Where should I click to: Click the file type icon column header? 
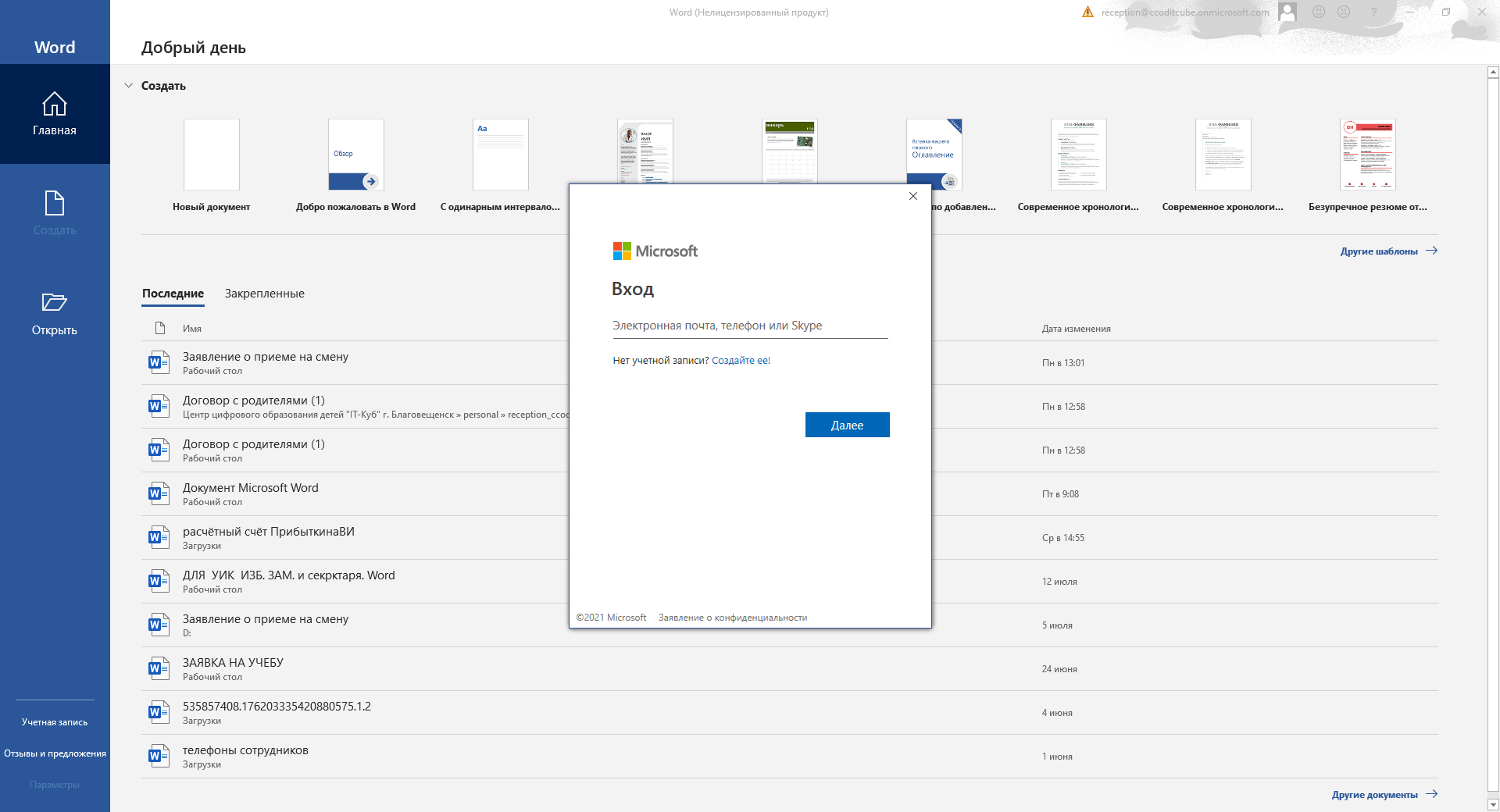coord(160,328)
